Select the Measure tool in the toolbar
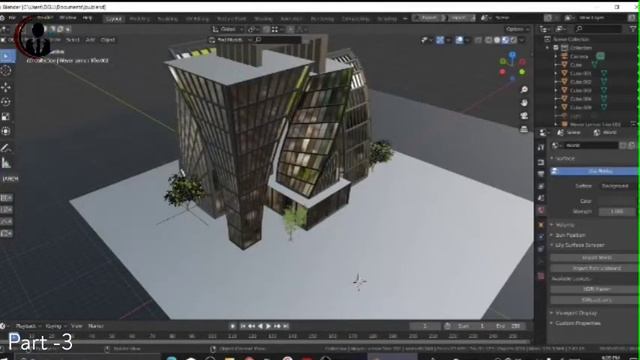640x360 pixels. 6,163
